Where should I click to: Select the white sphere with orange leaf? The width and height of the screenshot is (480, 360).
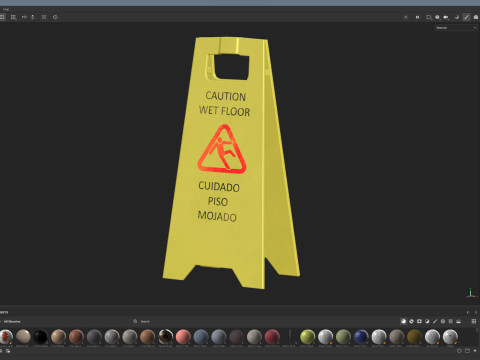[6, 336]
